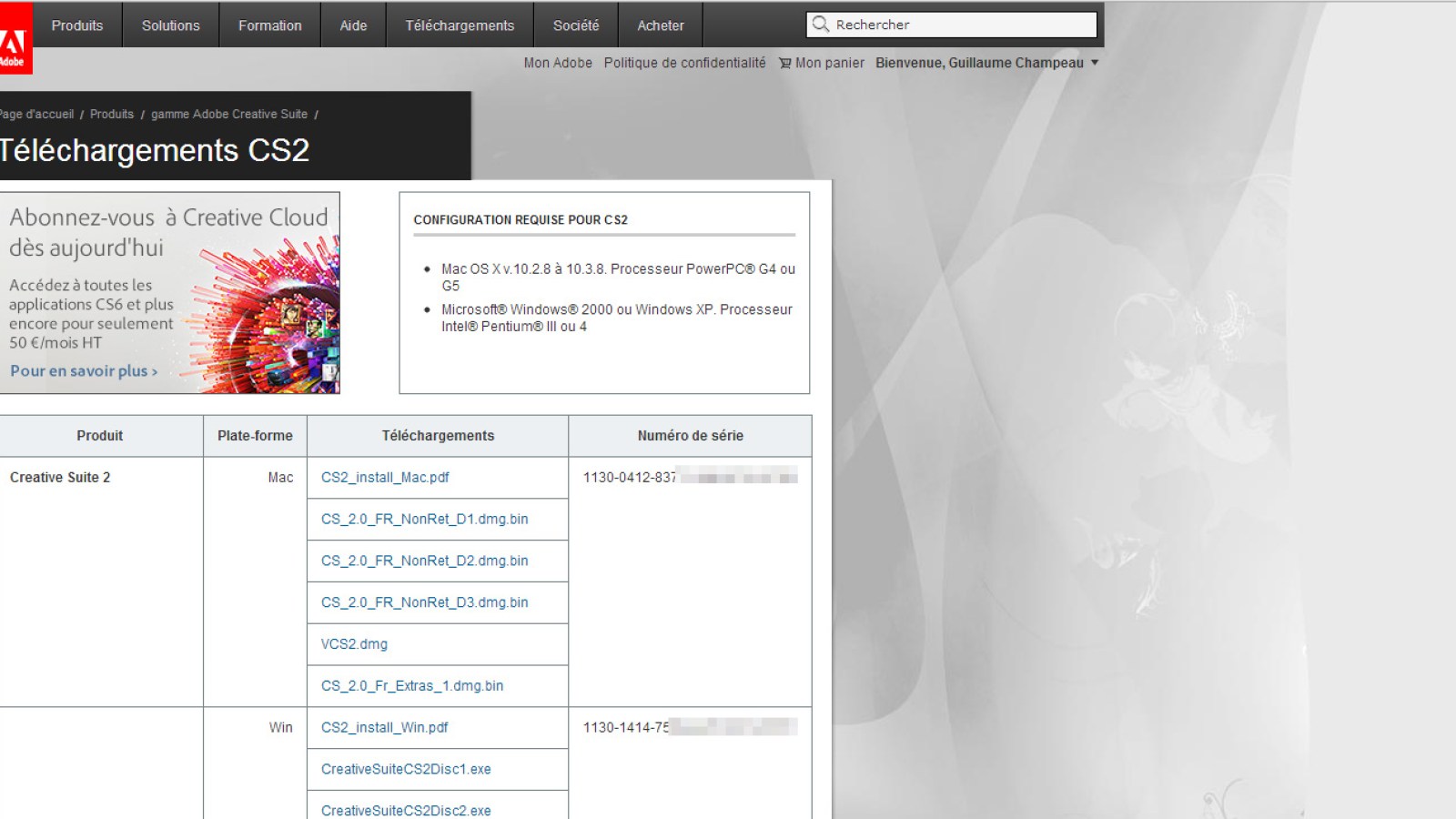The height and width of the screenshot is (819, 1456).
Task: Download CreativeSuiteCS2Disc1.exe for Windows
Action: click(405, 769)
